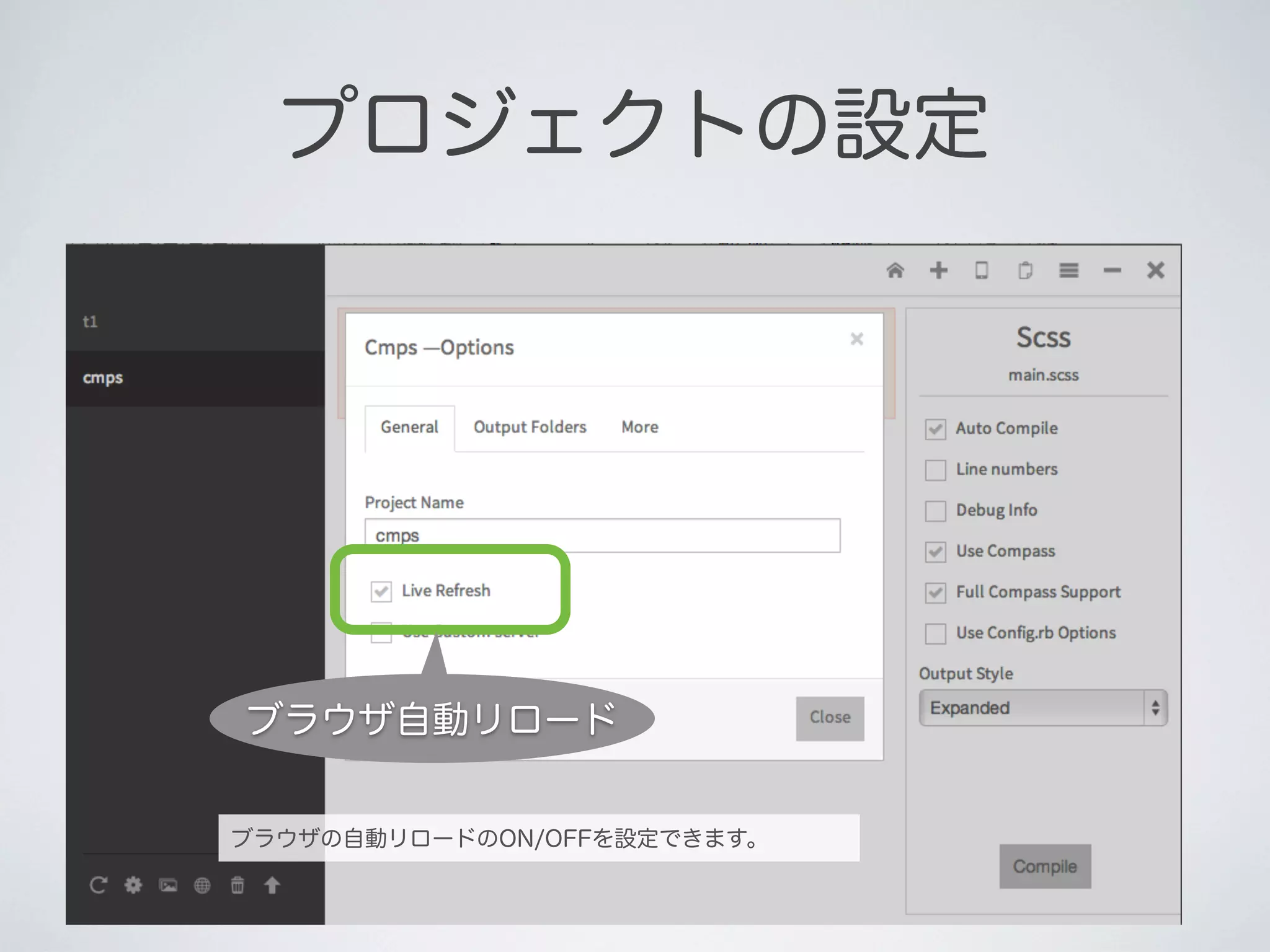Screen dimensions: 1270x952
Task: Click the refresh project icon in sidebar footer
Action: coord(98,885)
